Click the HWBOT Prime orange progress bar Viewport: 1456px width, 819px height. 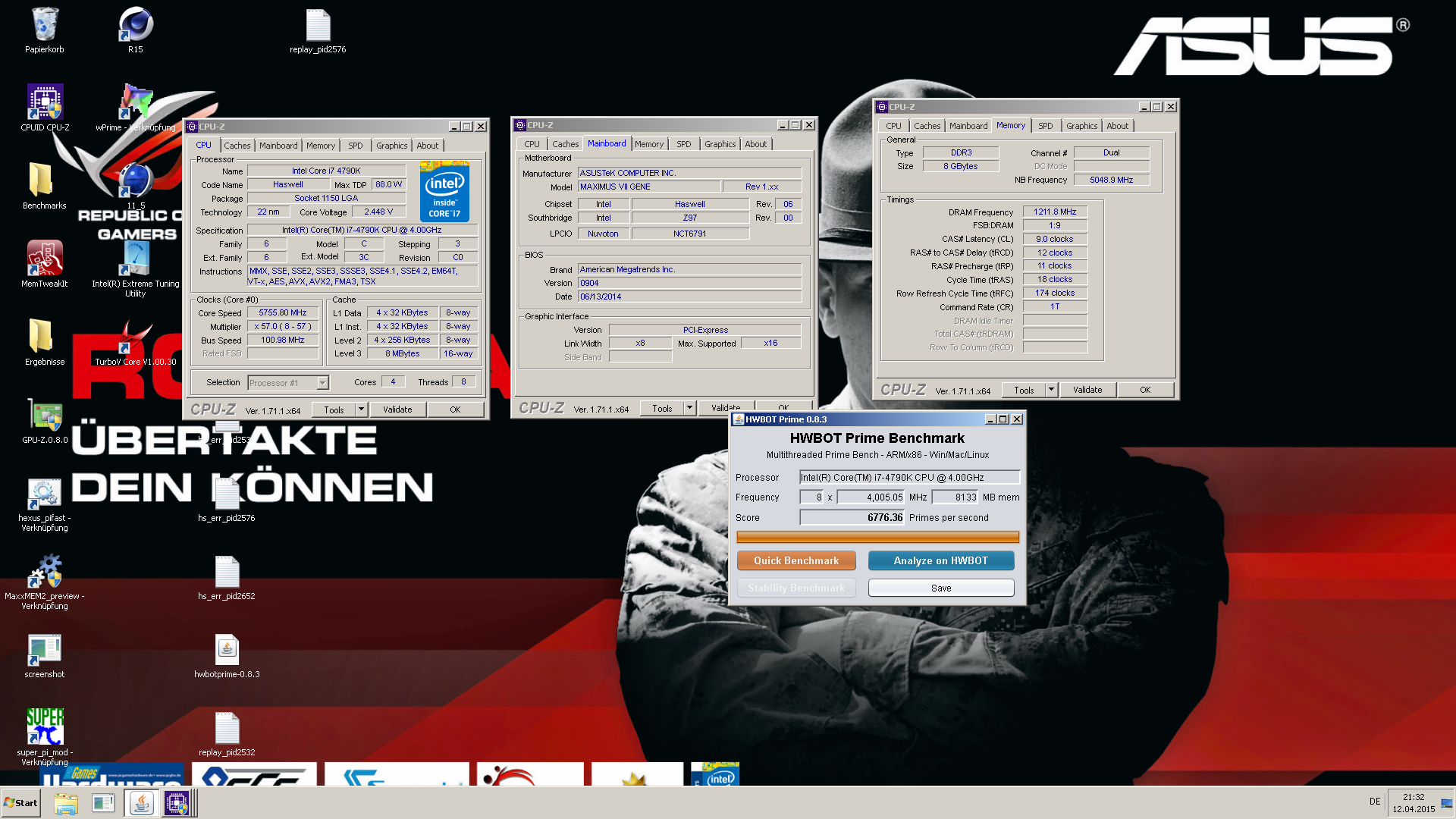tap(877, 537)
